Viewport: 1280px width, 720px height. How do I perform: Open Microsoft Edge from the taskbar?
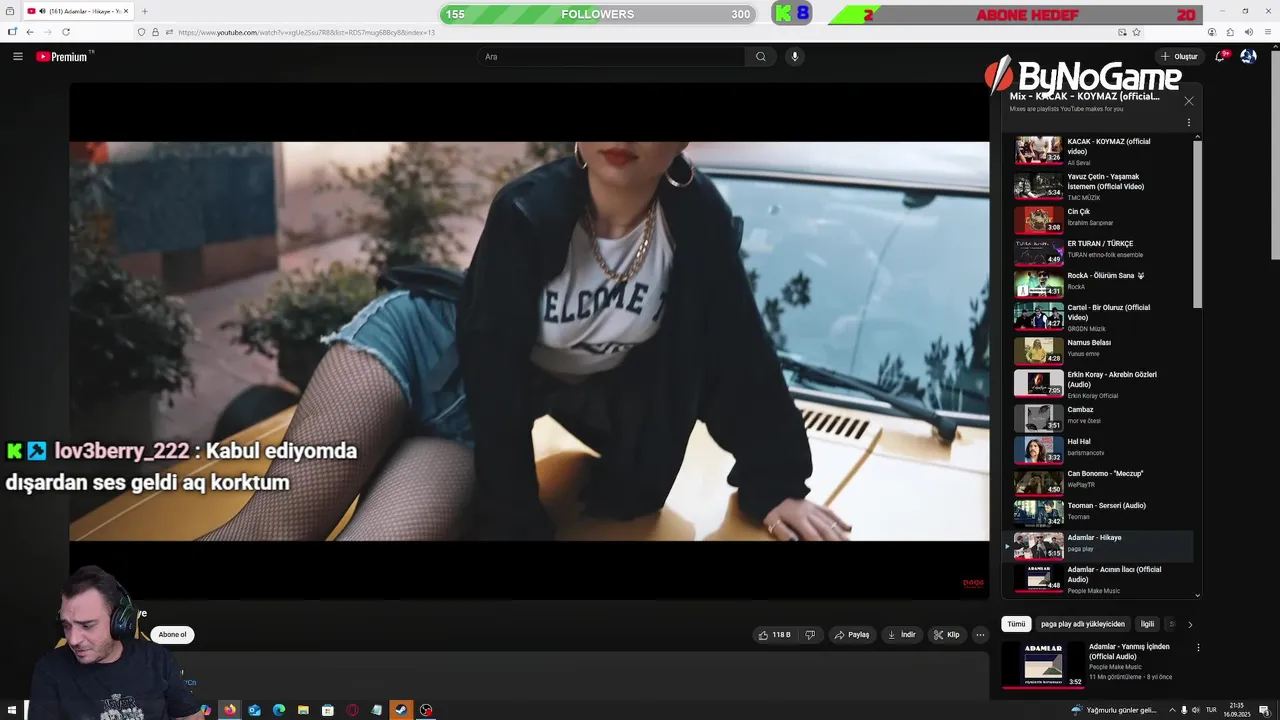[x=279, y=710]
